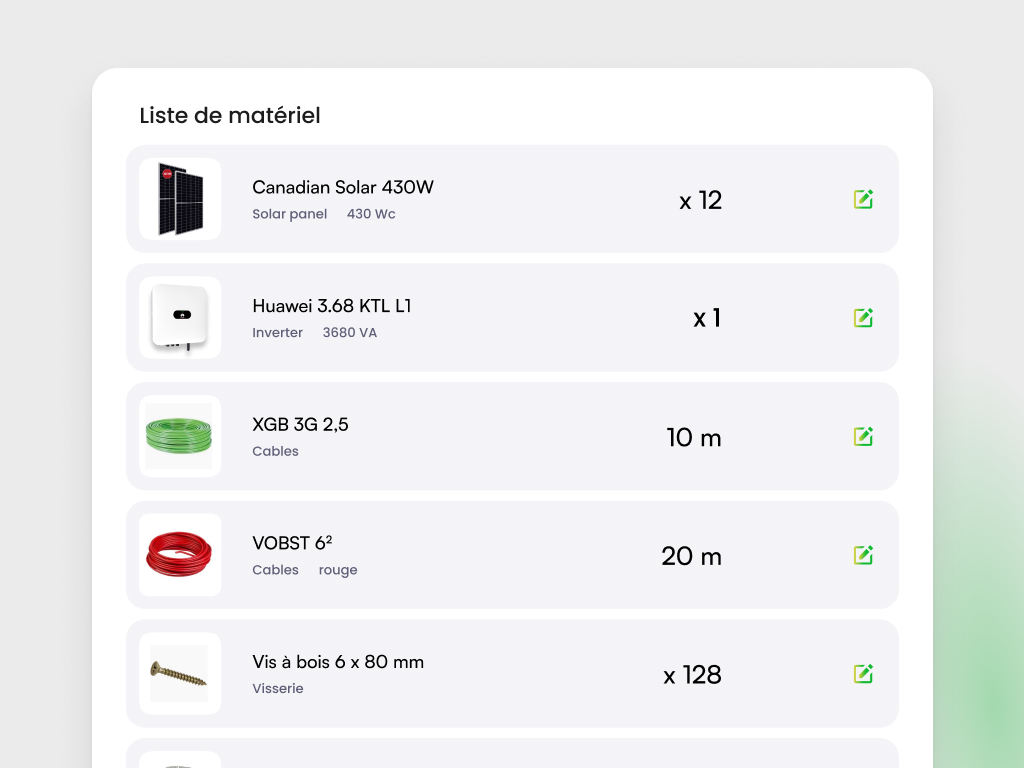Edit the Canadian Solar 430W entry

tap(864, 199)
